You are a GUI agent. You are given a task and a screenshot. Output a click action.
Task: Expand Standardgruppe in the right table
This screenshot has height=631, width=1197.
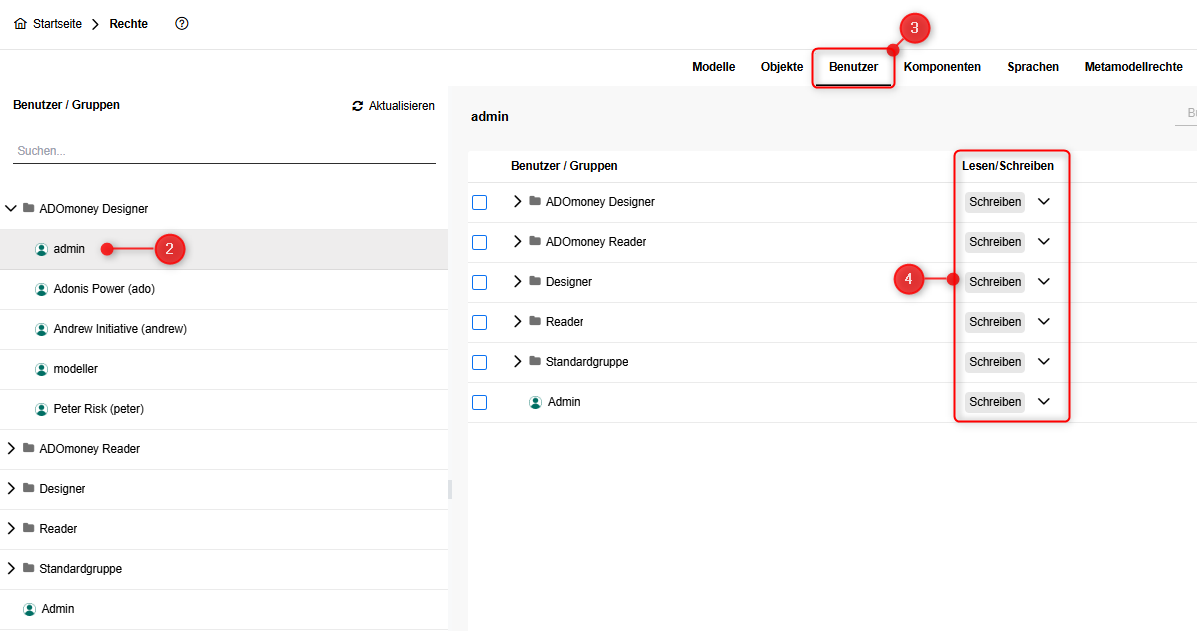518,362
